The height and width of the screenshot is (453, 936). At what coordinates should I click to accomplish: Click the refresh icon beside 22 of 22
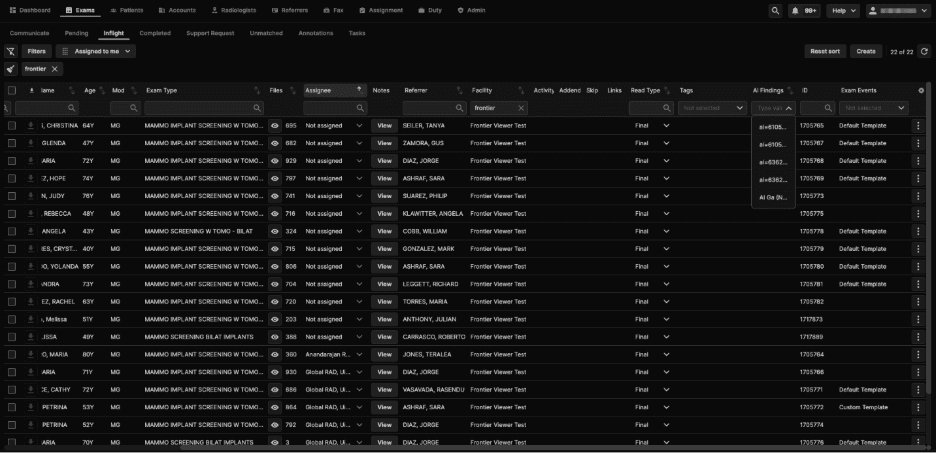924,52
